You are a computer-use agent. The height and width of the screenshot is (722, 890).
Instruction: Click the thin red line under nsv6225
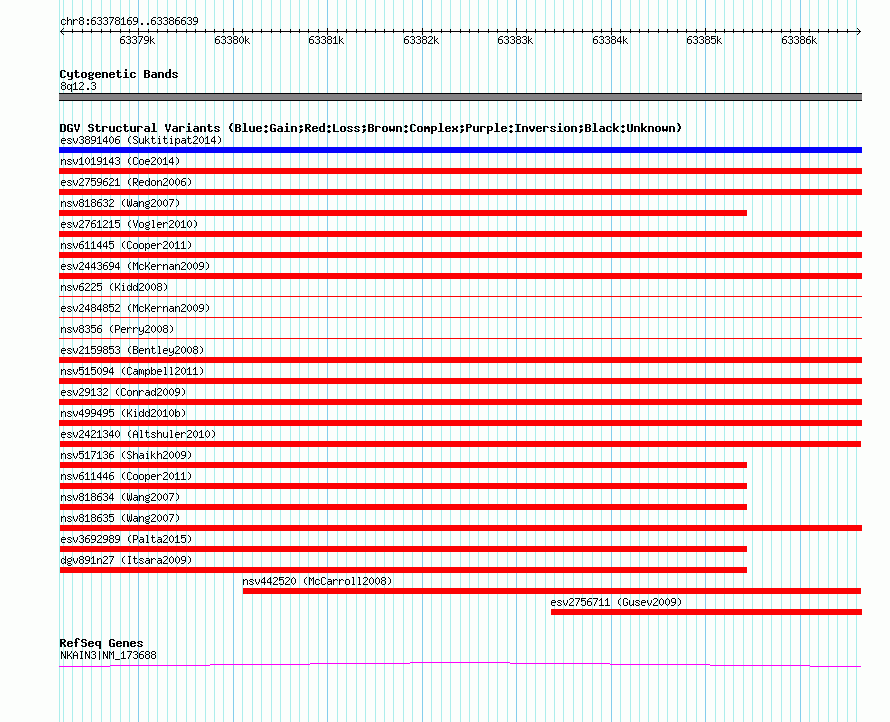click(460, 296)
